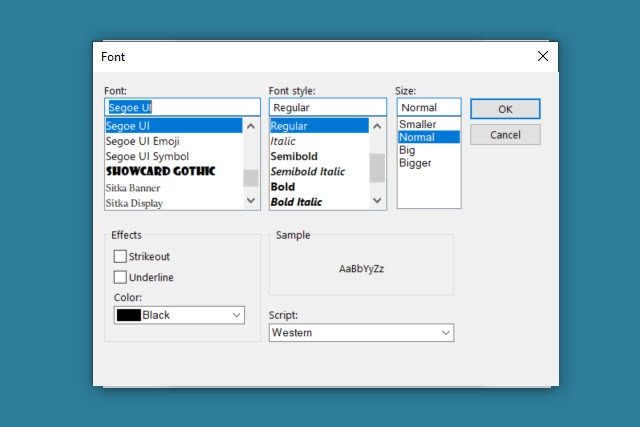
Task: Select Bold Italic font style
Action: click(319, 202)
